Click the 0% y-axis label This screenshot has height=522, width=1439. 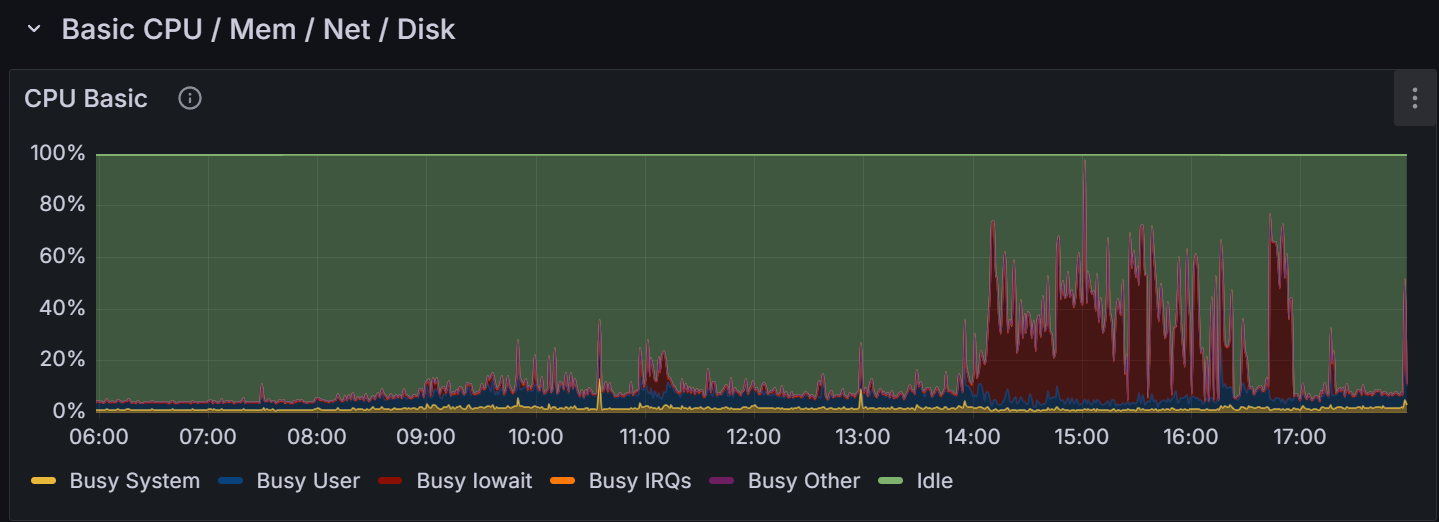(69, 411)
